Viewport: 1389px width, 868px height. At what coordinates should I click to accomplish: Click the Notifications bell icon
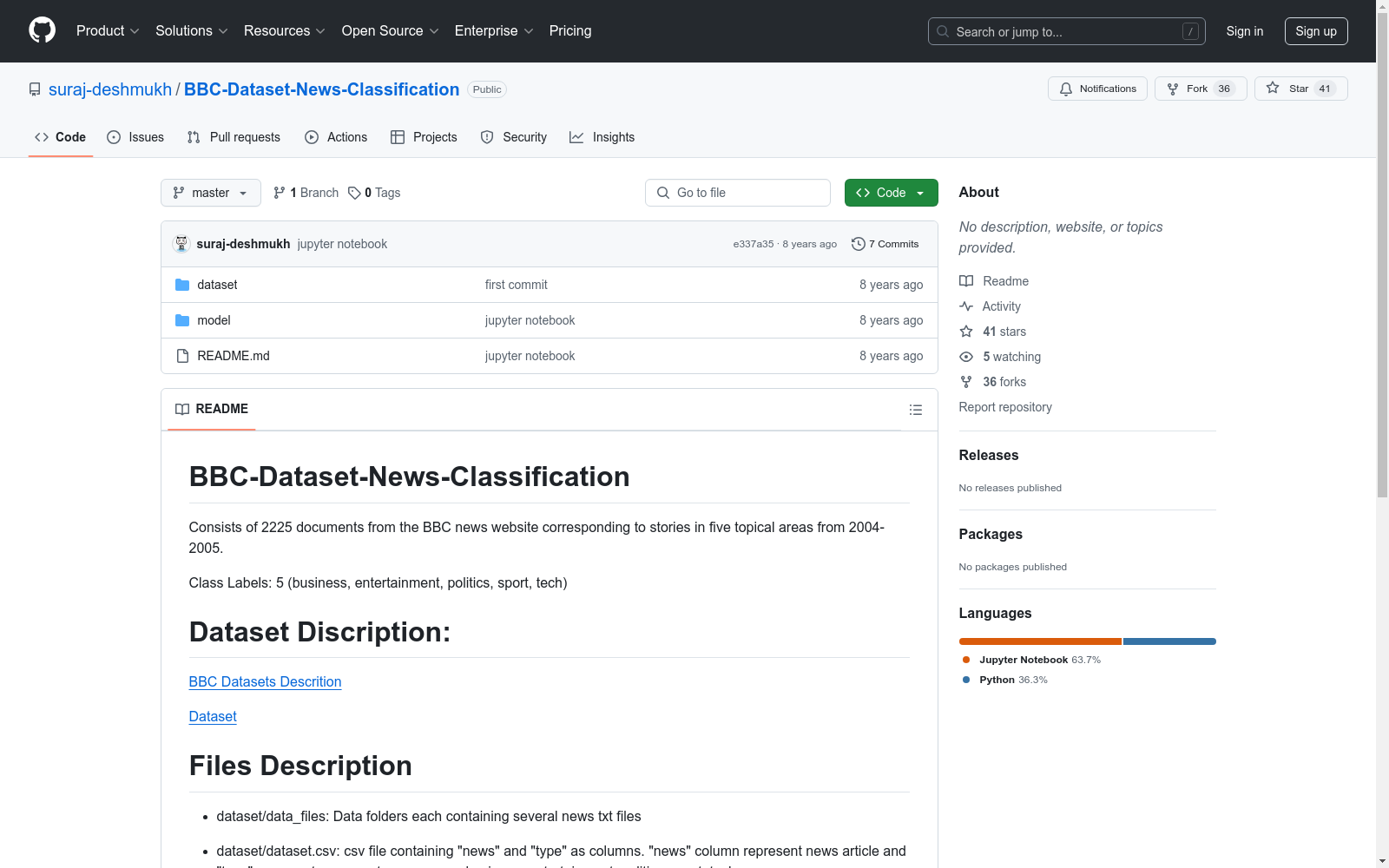(1066, 89)
